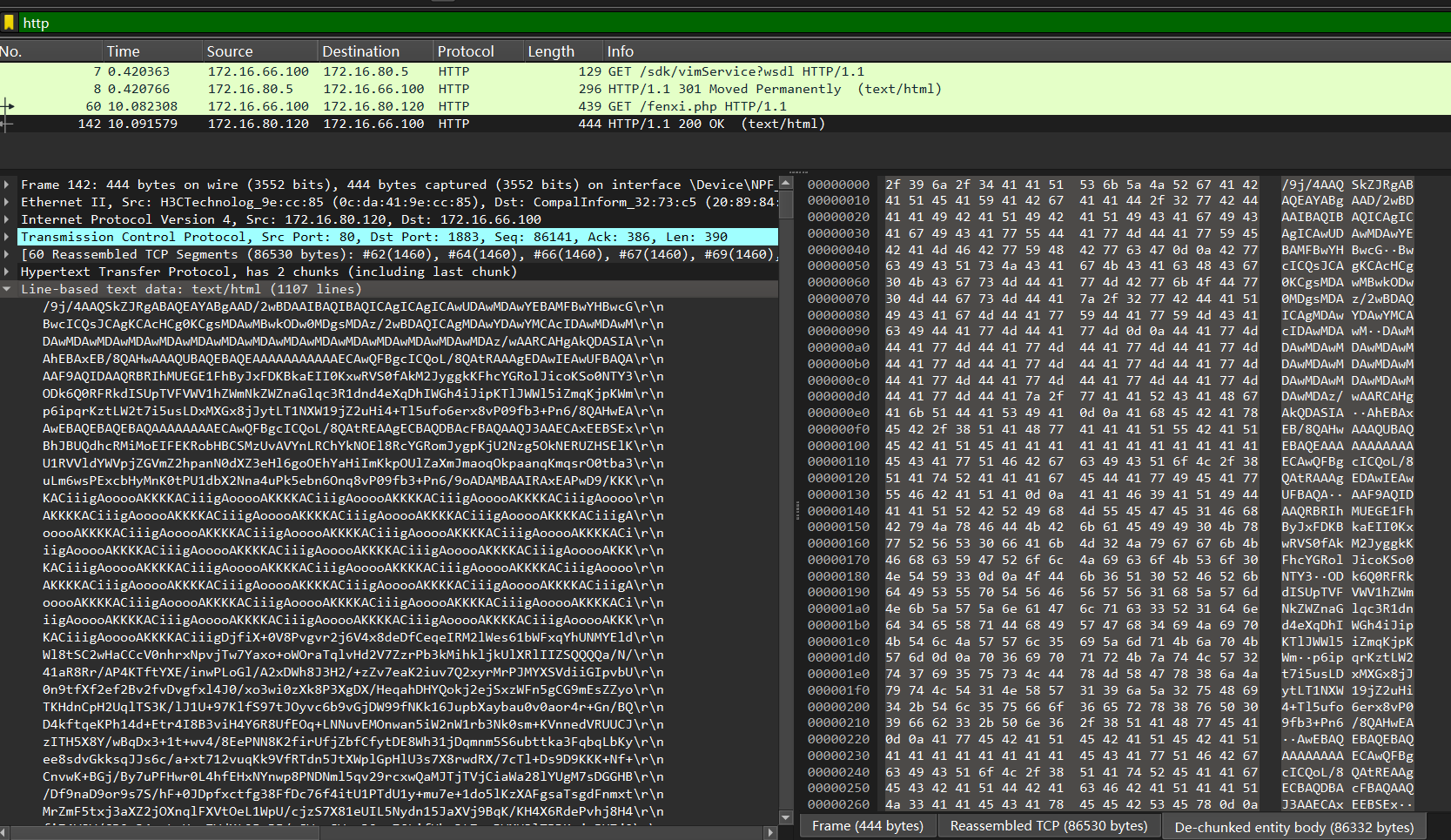Open De-chunked entity body (86332 bytes) tab
Viewport: 1451px width, 840px height.
pyautogui.click(x=1293, y=827)
